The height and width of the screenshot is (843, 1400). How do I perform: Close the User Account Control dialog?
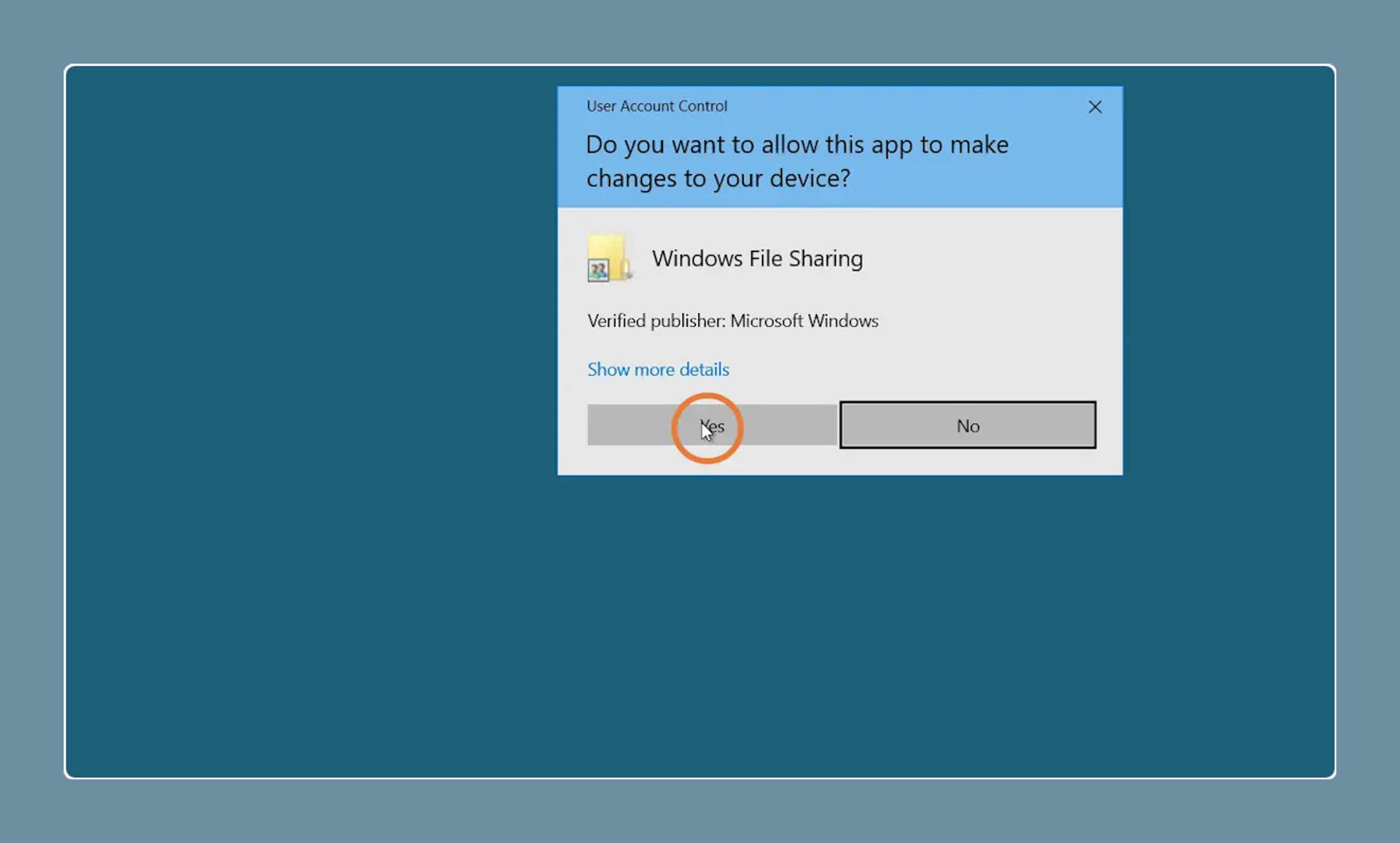click(1095, 107)
